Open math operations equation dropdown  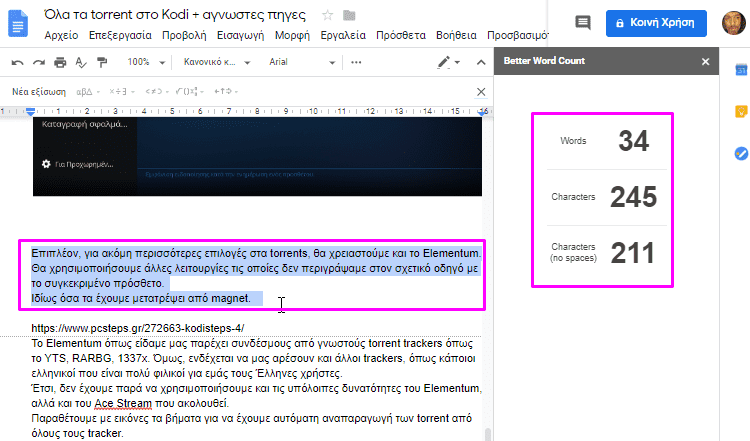pos(190,91)
